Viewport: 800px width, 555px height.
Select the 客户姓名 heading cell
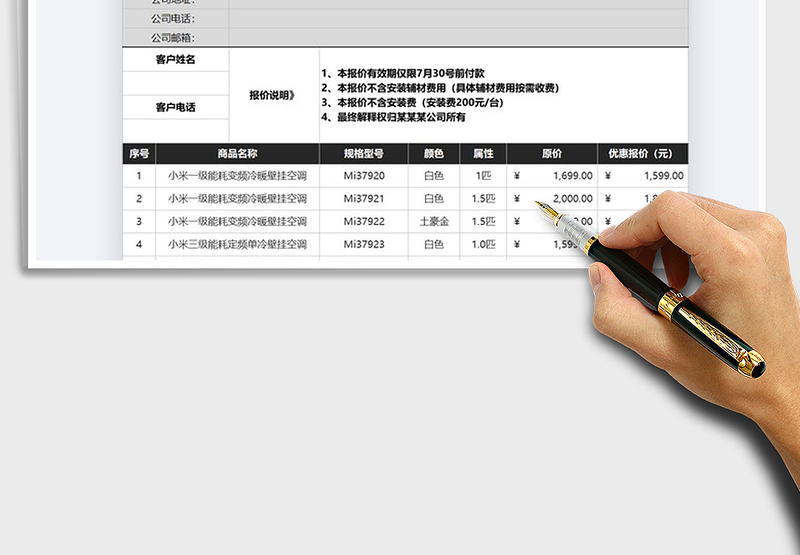pos(176,60)
